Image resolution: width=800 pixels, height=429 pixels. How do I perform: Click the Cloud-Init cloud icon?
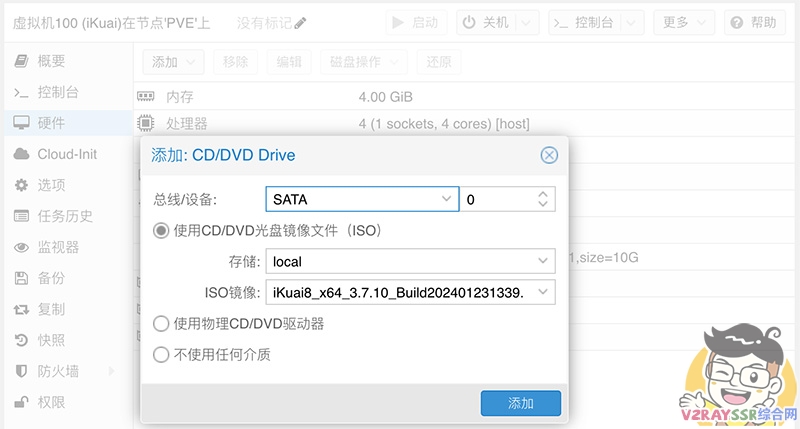click(21, 154)
